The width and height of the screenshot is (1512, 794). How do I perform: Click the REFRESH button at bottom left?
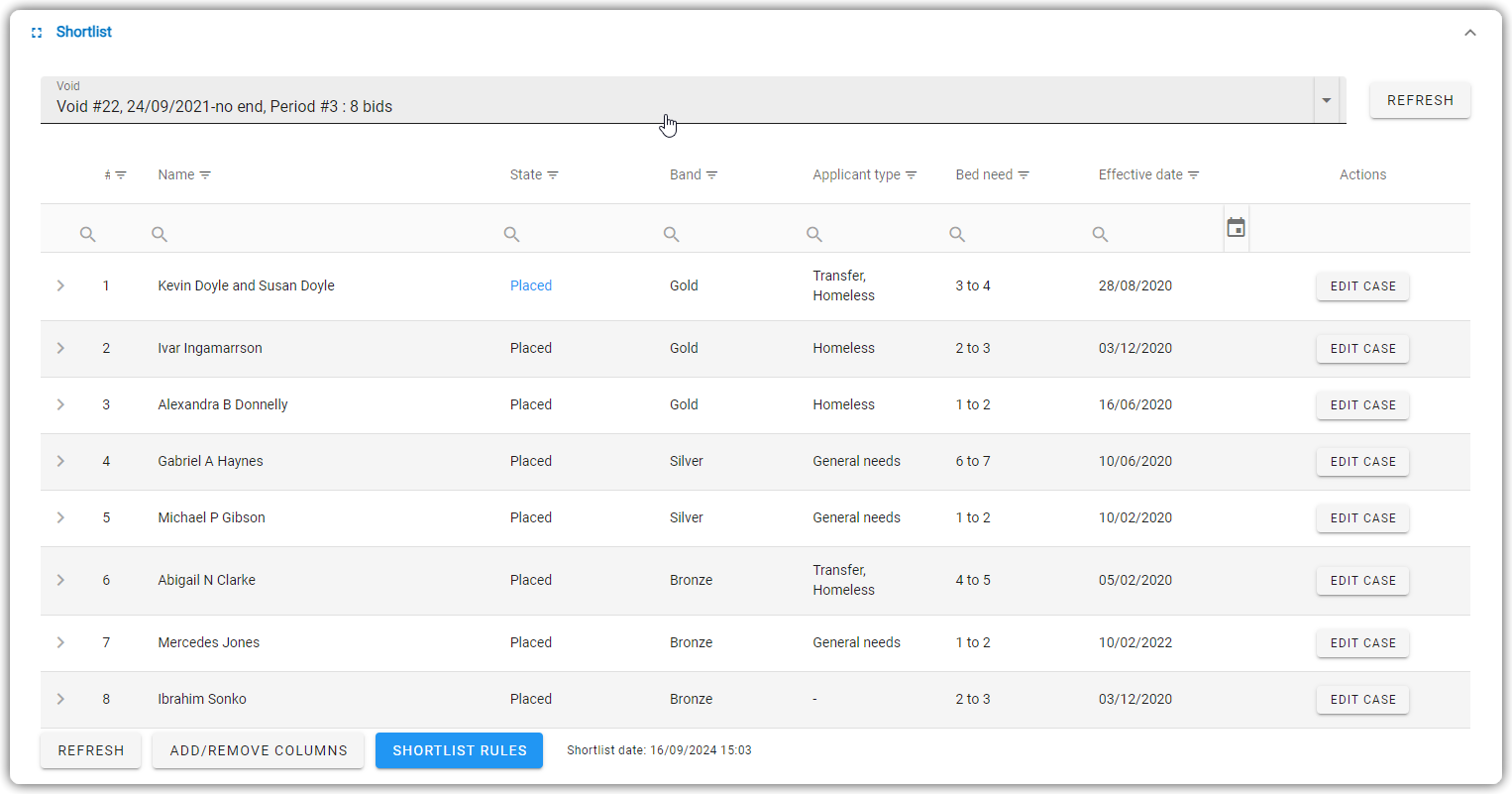[91, 750]
